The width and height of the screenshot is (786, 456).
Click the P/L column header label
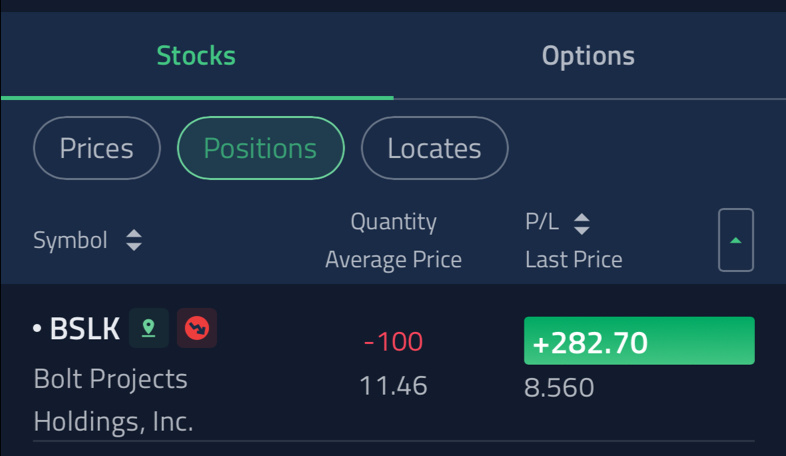[x=542, y=221]
